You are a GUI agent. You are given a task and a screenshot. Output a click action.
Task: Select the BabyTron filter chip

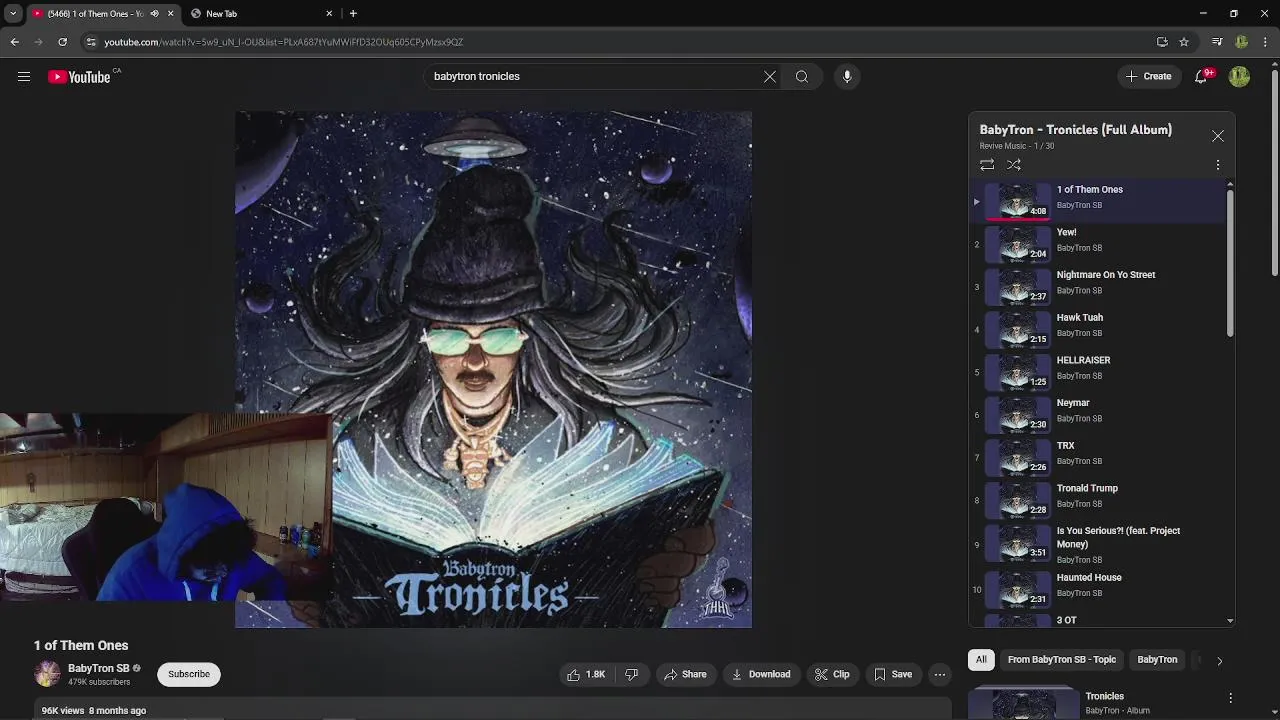pos(1157,660)
